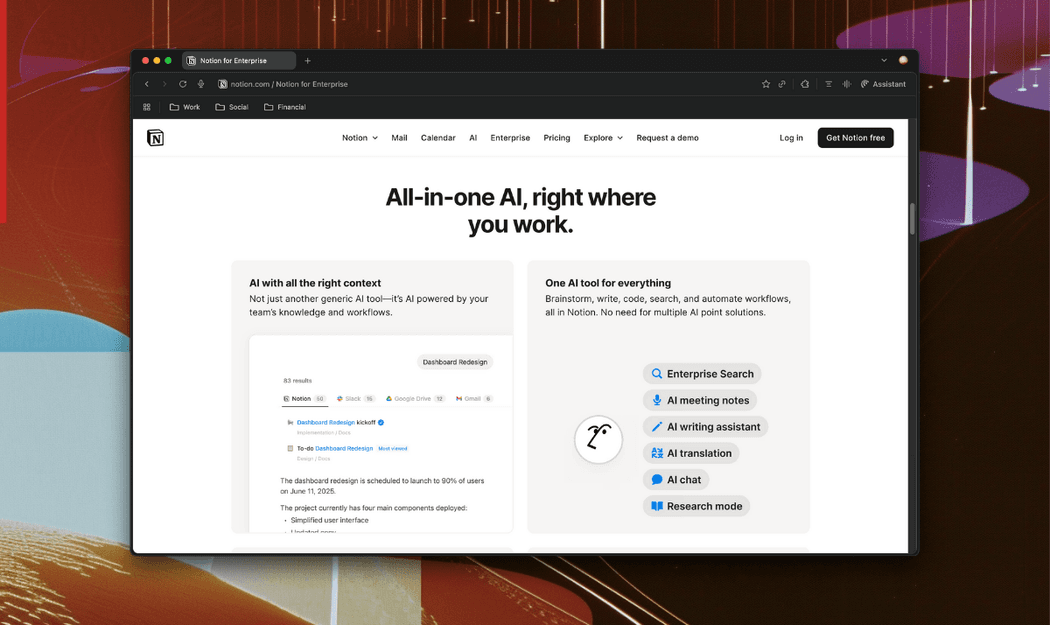Open the apps grid in bookmarks bar
Image resolution: width=1050 pixels, height=625 pixels.
click(x=147, y=107)
